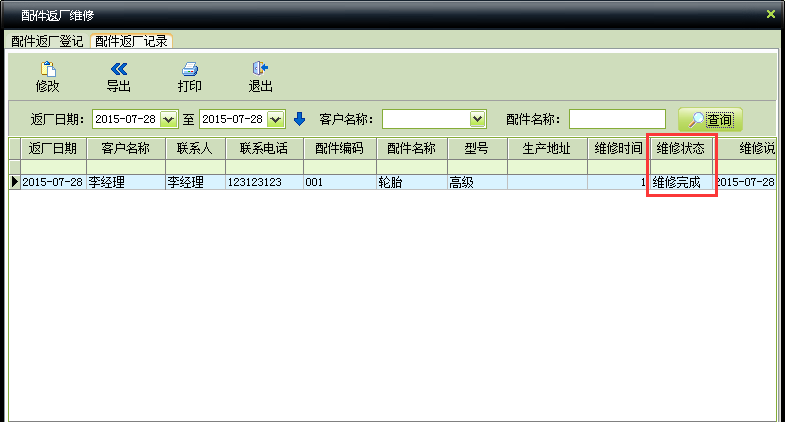Select the 配件返厂记录 tab

pyautogui.click(x=131, y=41)
